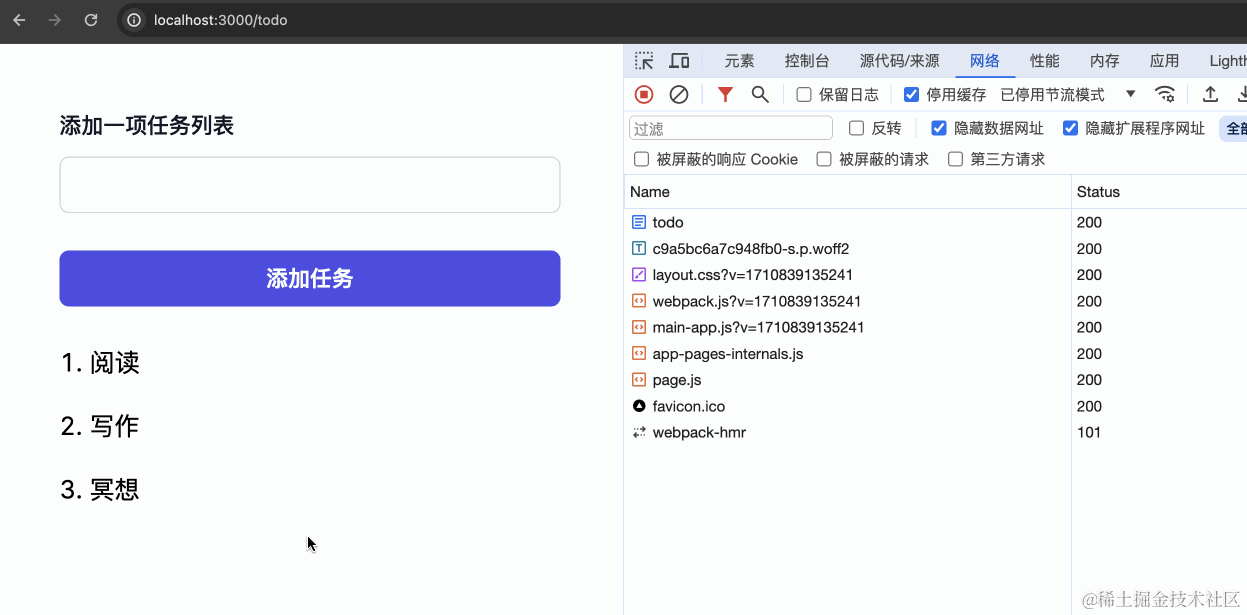Click the stylesheet icon beside layout.css
The height and width of the screenshot is (615, 1247).
(639, 274)
